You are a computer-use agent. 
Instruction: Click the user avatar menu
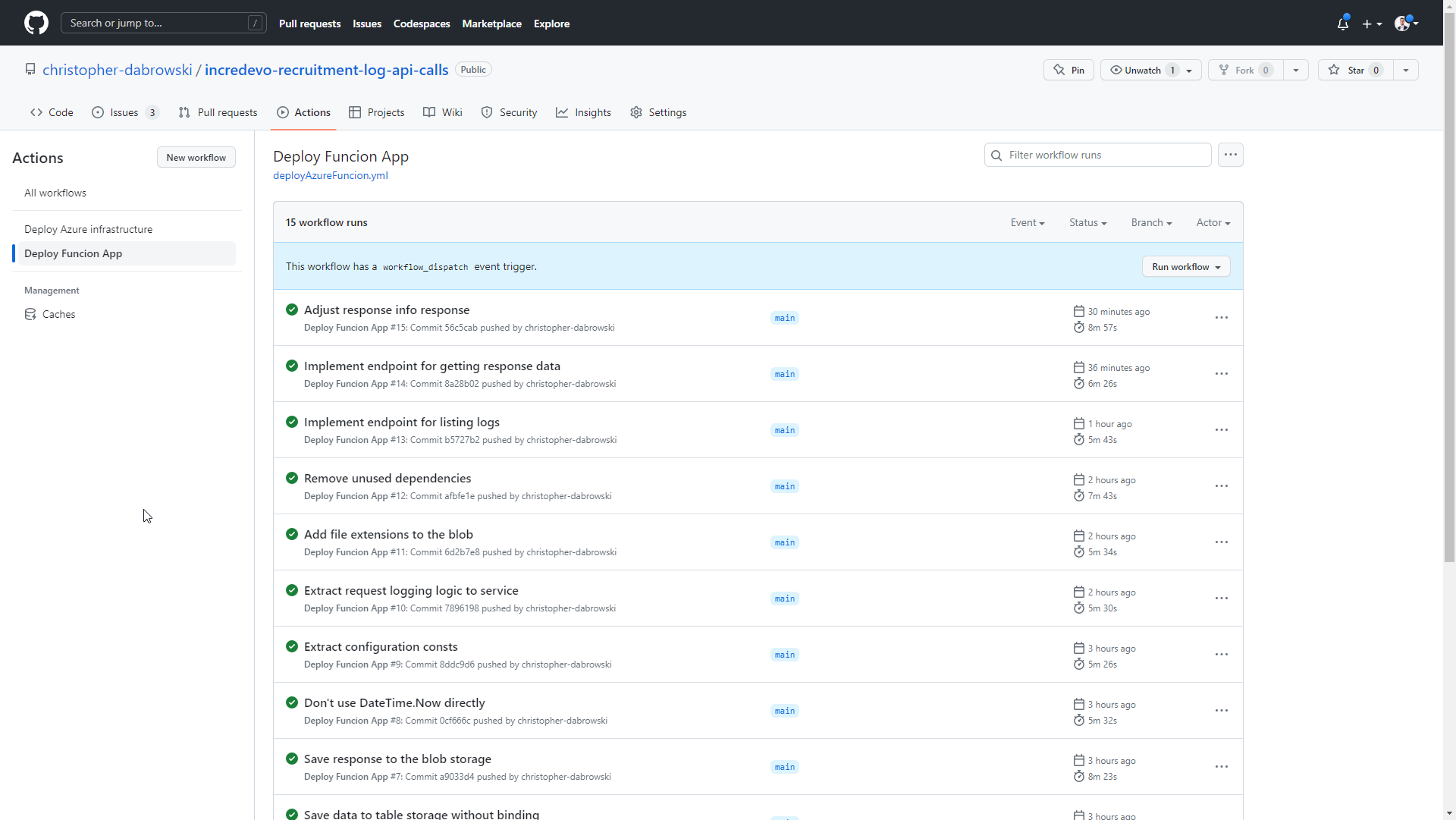click(1405, 24)
